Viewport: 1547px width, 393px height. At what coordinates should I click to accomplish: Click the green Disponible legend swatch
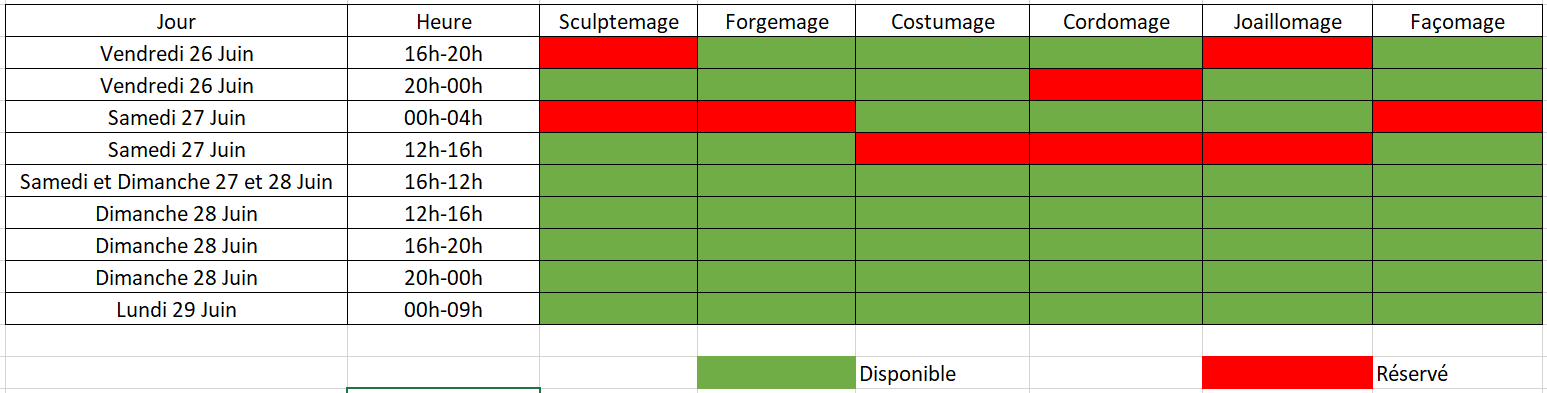coord(776,373)
